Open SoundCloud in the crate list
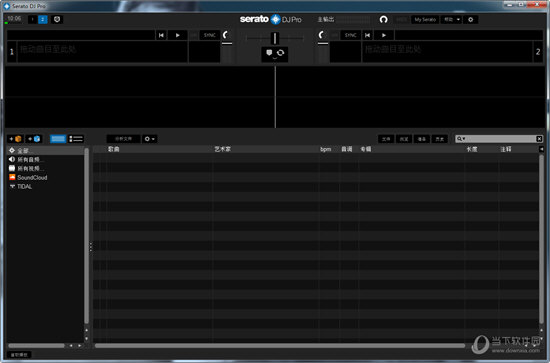Image resolution: width=550 pixels, height=363 pixels. click(x=46, y=177)
